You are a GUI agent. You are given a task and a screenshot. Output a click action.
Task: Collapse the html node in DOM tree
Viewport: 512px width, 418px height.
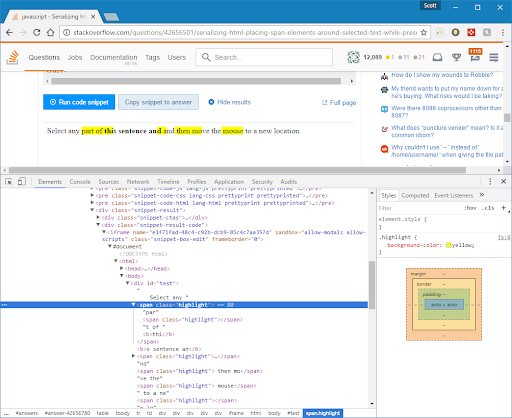(x=116, y=261)
